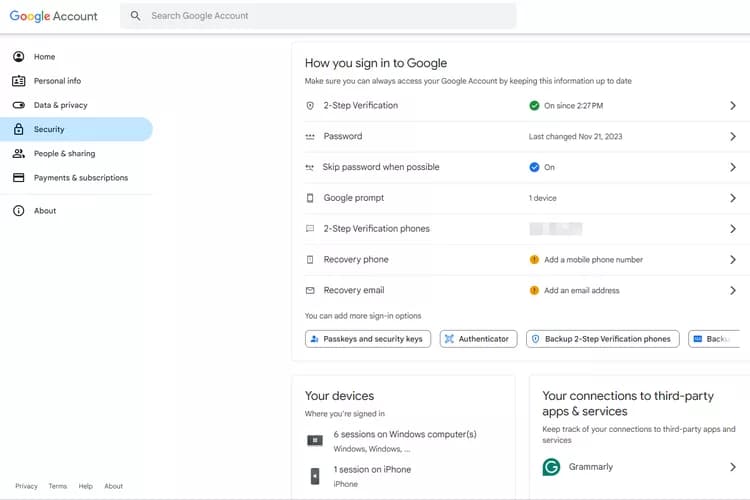
Task: Click the Home person icon in sidebar
Action: pos(19,56)
